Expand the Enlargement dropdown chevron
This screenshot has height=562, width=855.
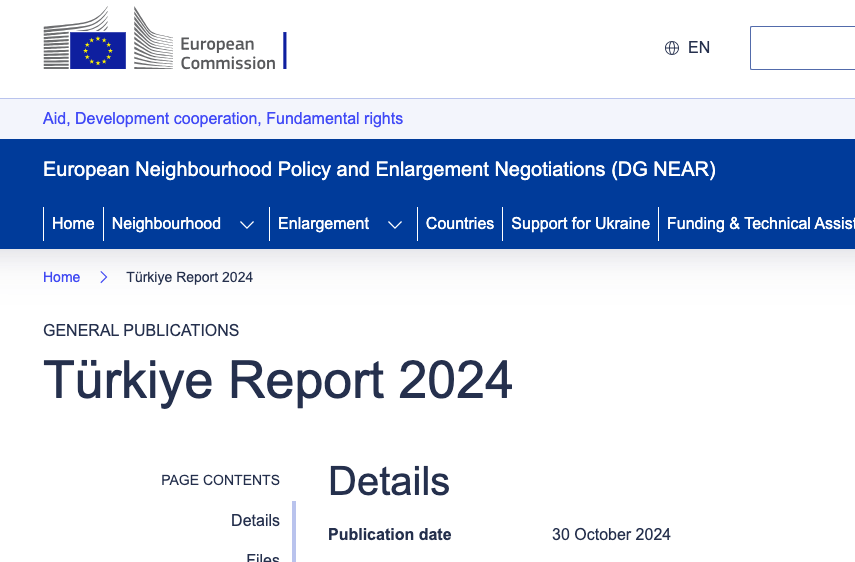tap(395, 224)
